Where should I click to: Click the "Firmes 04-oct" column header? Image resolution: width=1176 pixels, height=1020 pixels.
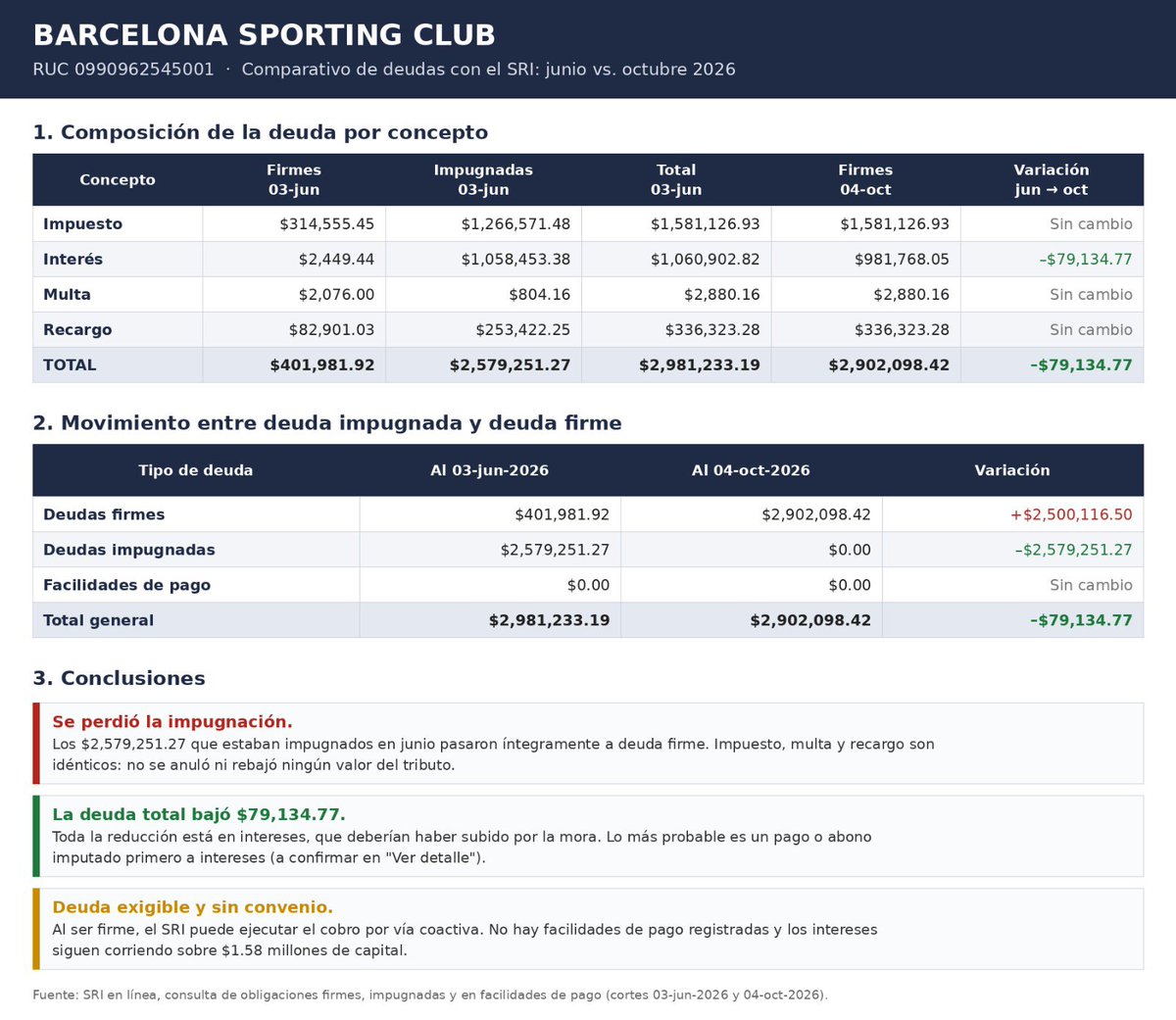point(865,180)
